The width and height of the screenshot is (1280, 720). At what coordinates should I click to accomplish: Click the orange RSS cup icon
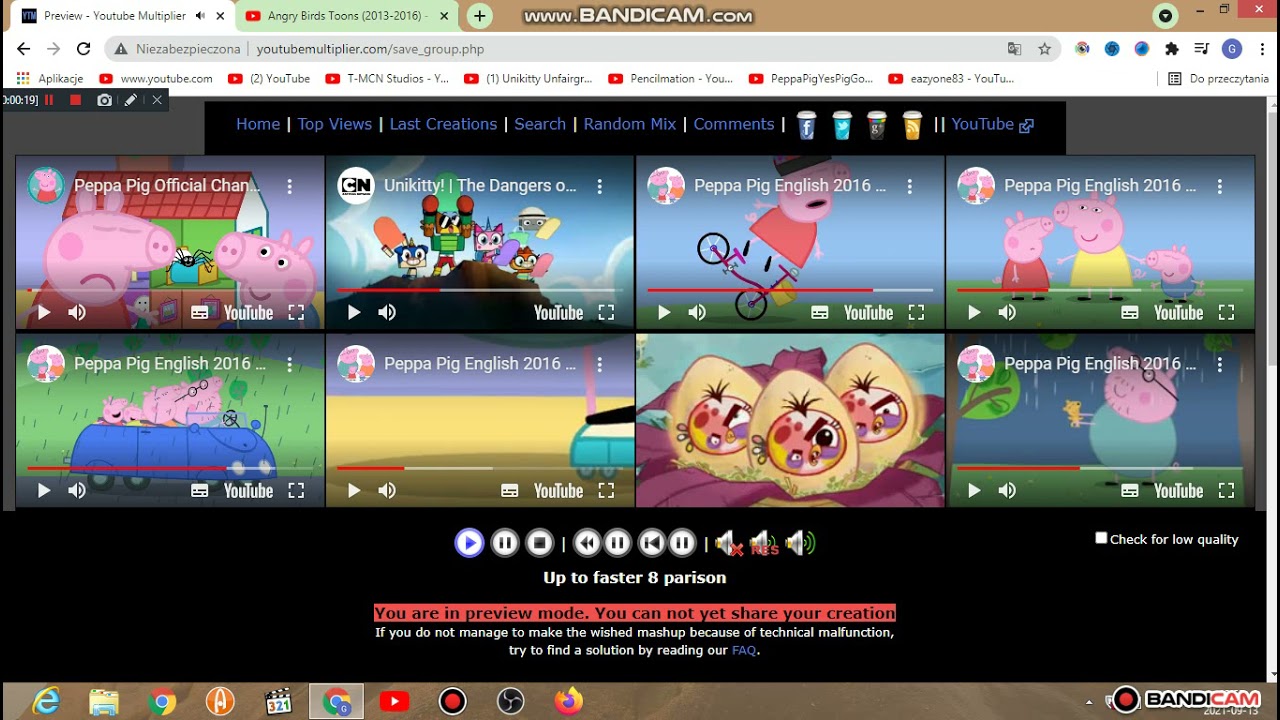912,125
